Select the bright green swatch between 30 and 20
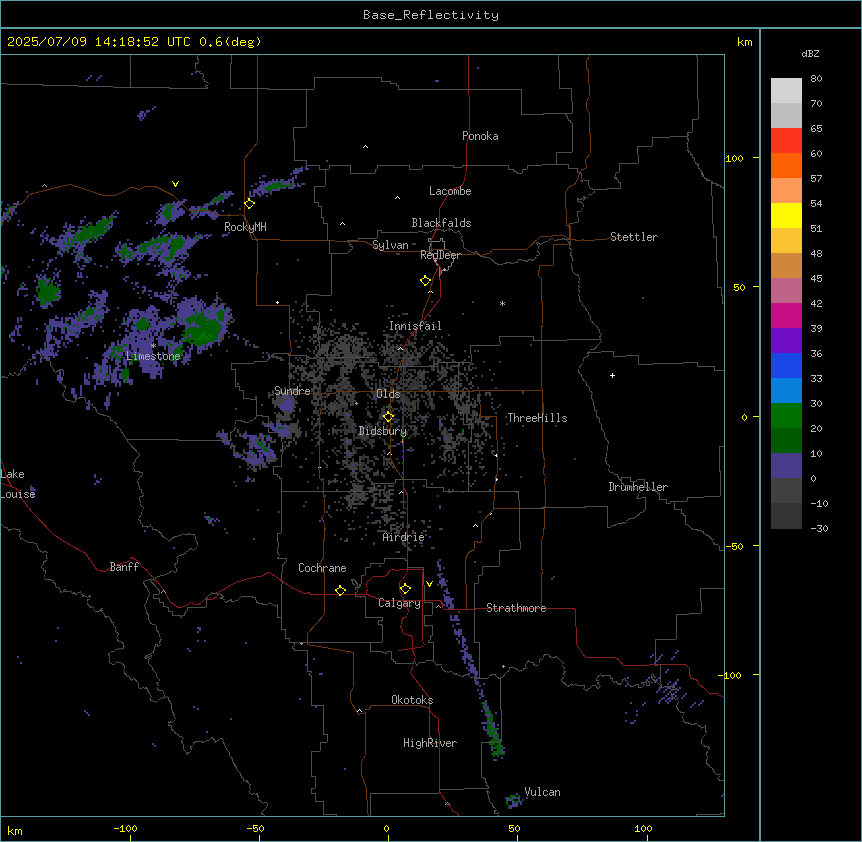Viewport: 862px width, 842px height. 786,416
